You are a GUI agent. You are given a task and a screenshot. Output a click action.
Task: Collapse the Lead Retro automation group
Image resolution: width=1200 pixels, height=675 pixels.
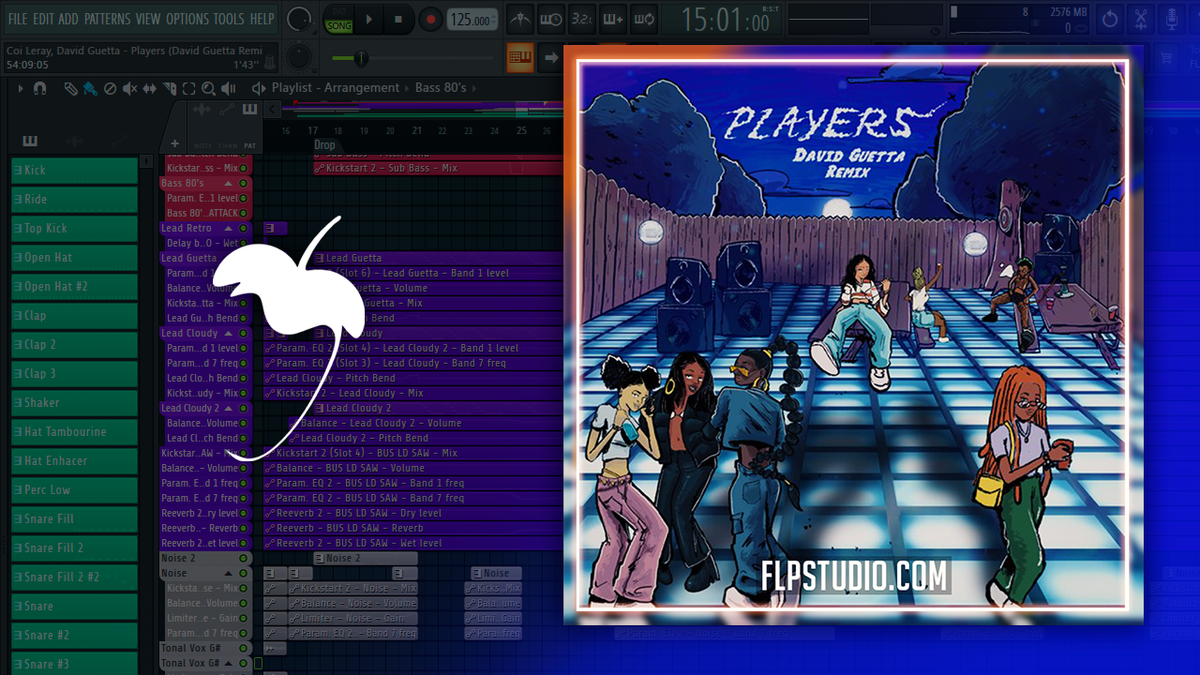point(228,228)
